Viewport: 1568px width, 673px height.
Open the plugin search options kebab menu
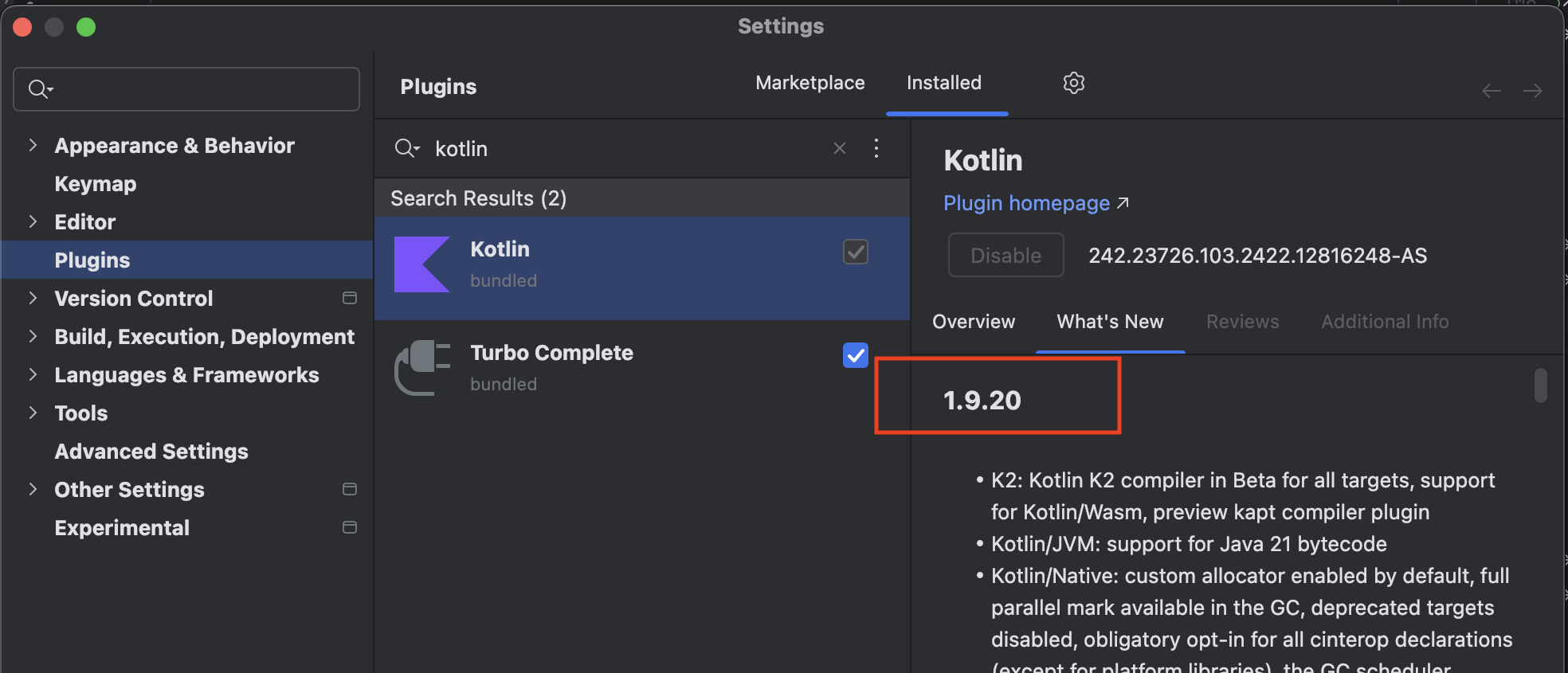coord(876,148)
